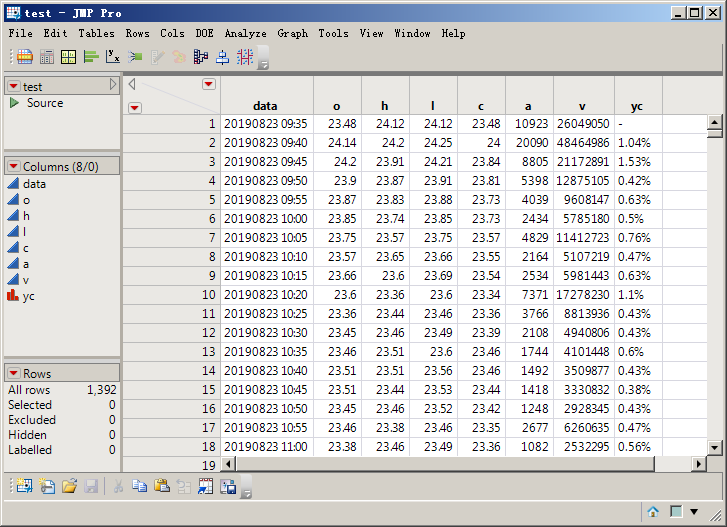727x527 pixels.
Task: Open the Analyze menu
Action: pos(245,33)
